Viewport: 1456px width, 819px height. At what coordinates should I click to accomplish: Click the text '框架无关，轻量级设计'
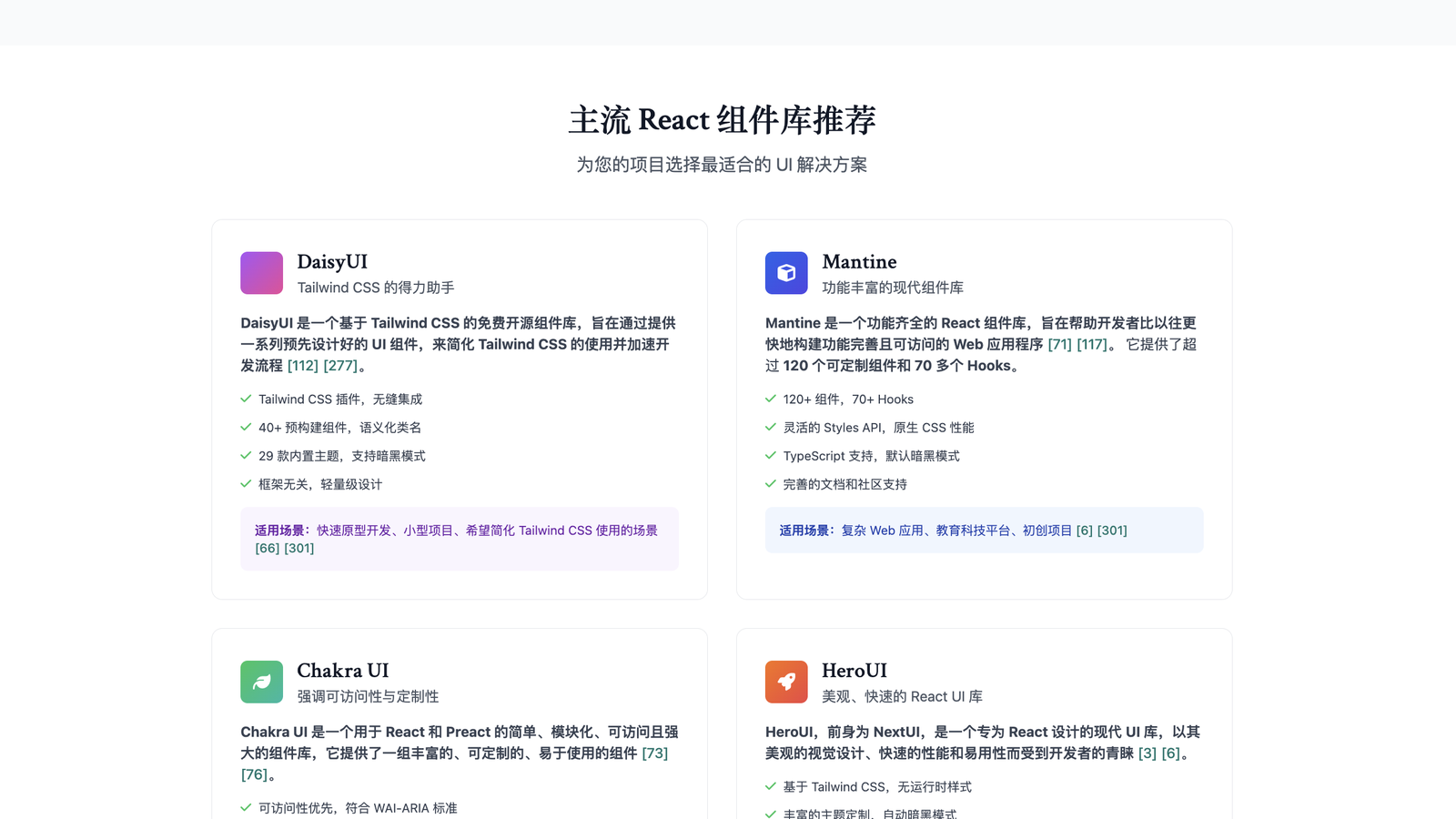(x=320, y=484)
